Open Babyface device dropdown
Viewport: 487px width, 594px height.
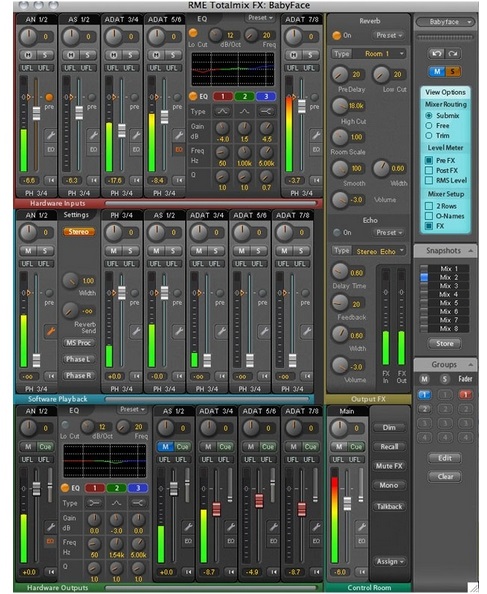(x=445, y=22)
